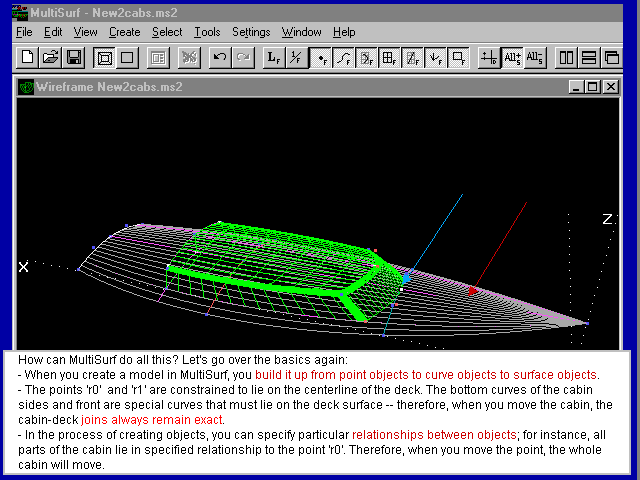Viewport: 640px width, 480px height.
Task: Open the Tools menu
Action: pyautogui.click(x=207, y=32)
